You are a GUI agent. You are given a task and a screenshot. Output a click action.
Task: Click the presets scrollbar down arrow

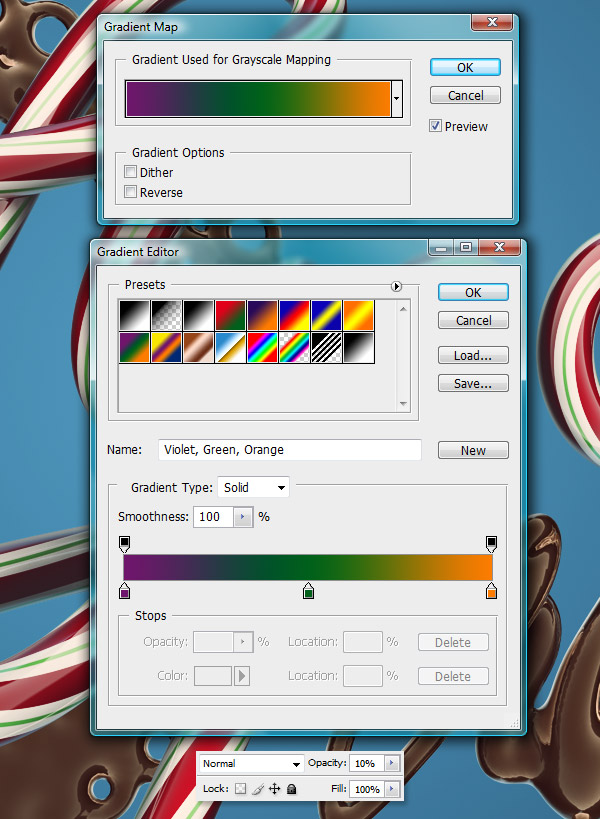[403, 404]
